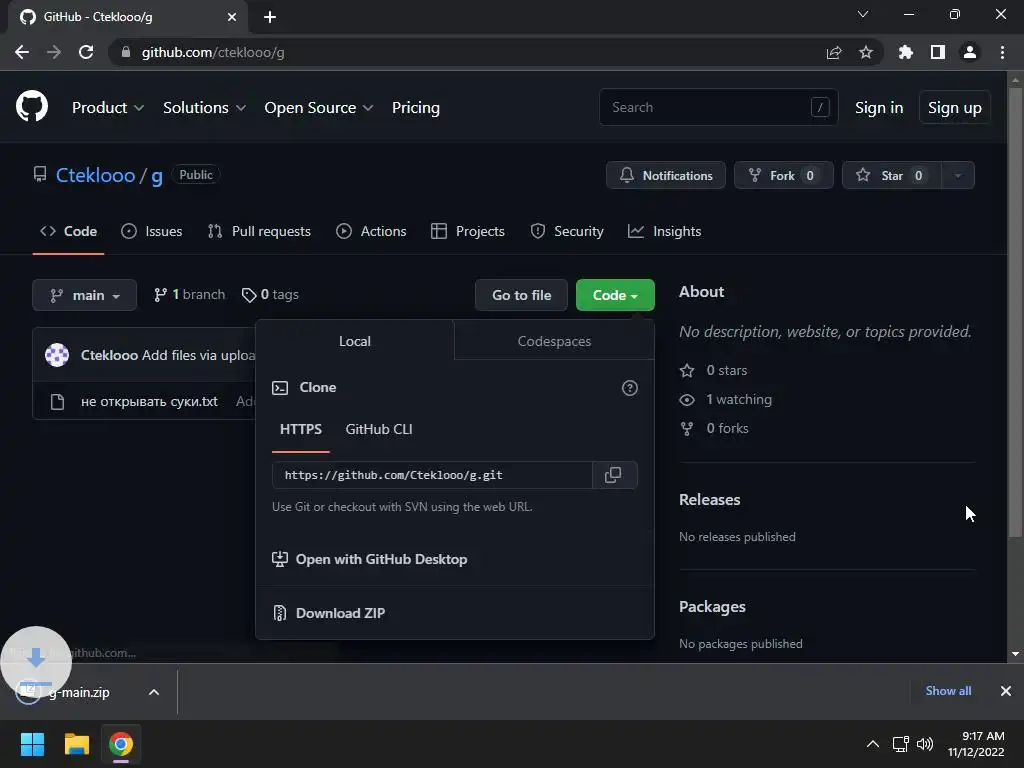The height and width of the screenshot is (768, 1024).
Task: Open the volume speaker tray icon
Action: click(925, 744)
